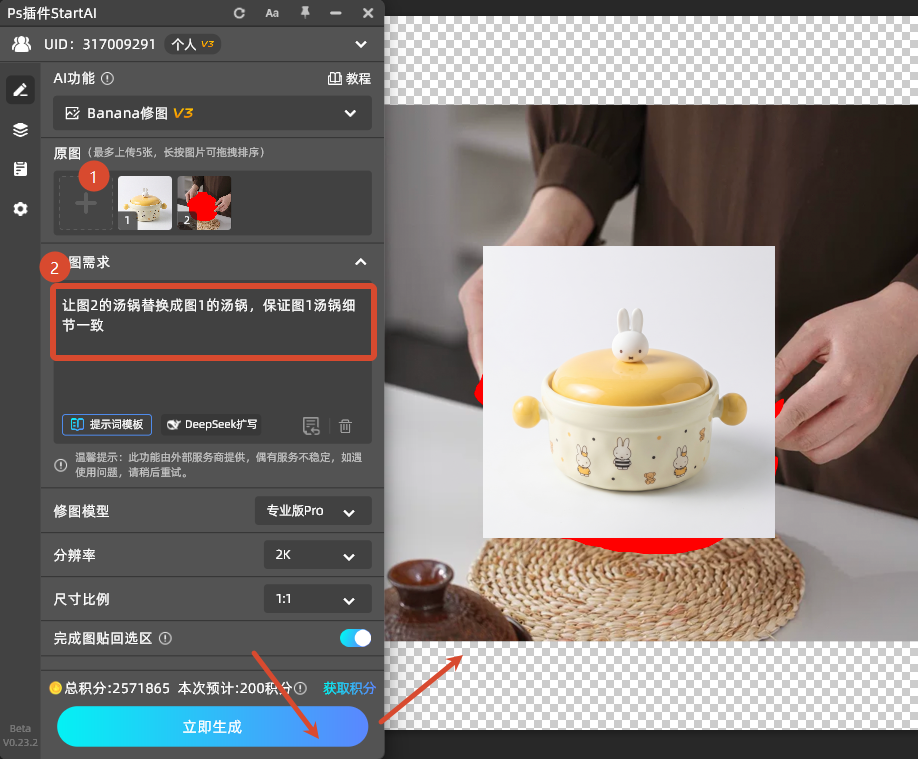The height and width of the screenshot is (759, 918).
Task: Click the trash icon to clear prompt
Action: 344,425
